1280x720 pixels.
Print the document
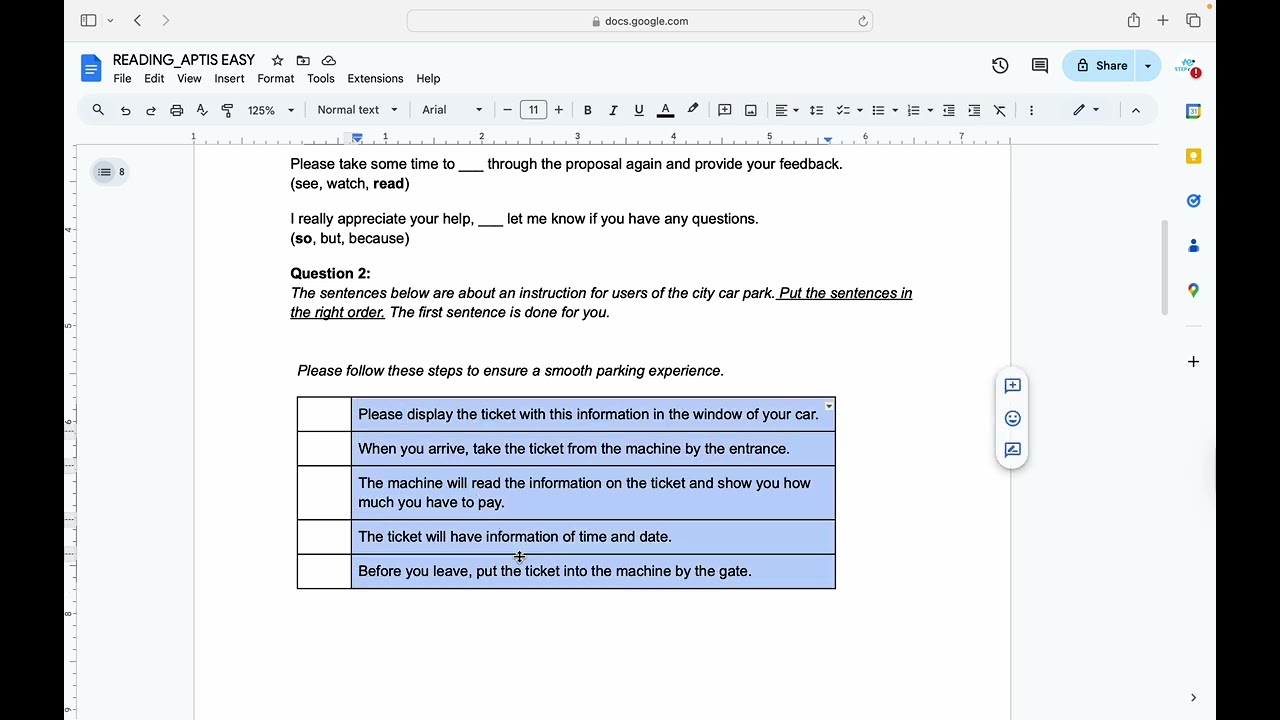(x=177, y=110)
